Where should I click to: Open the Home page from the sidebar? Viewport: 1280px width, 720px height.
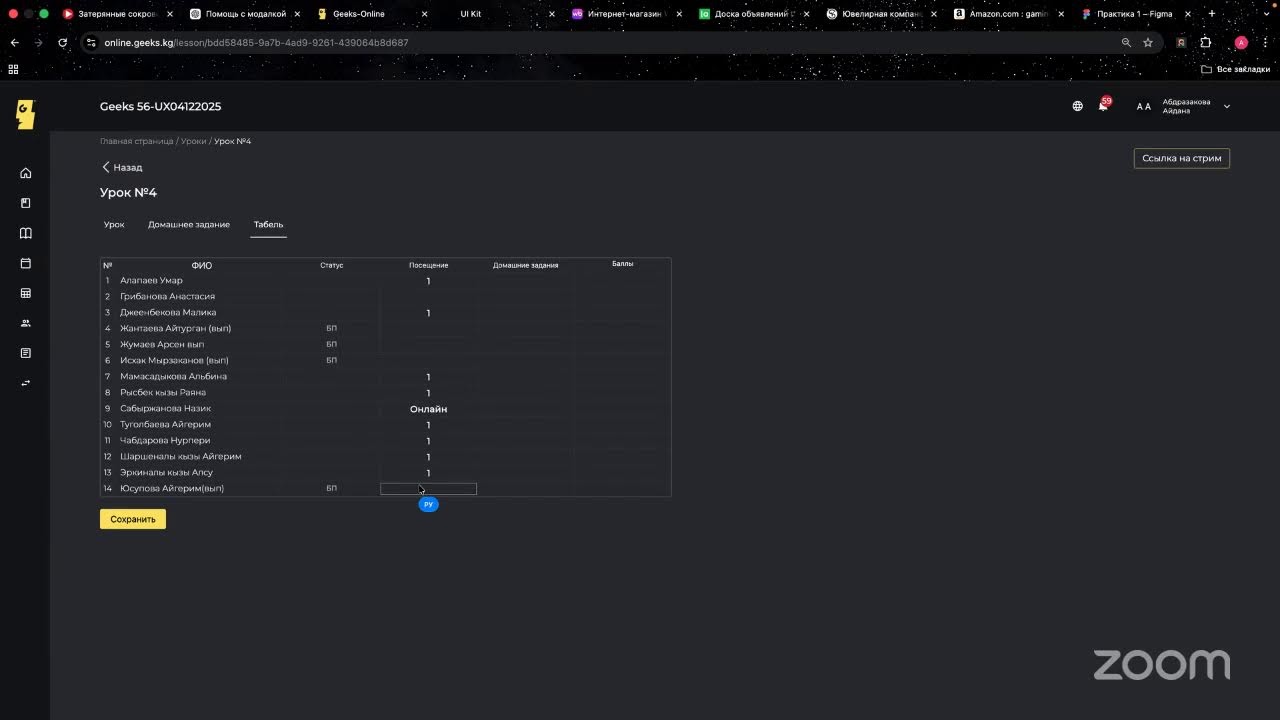pyautogui.click(x=26, y=173)
